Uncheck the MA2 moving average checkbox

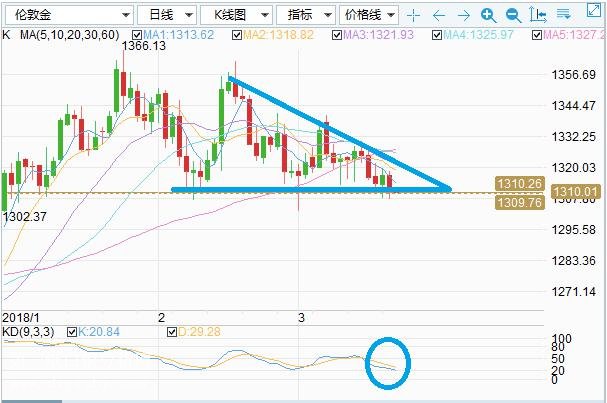point(237,35)
